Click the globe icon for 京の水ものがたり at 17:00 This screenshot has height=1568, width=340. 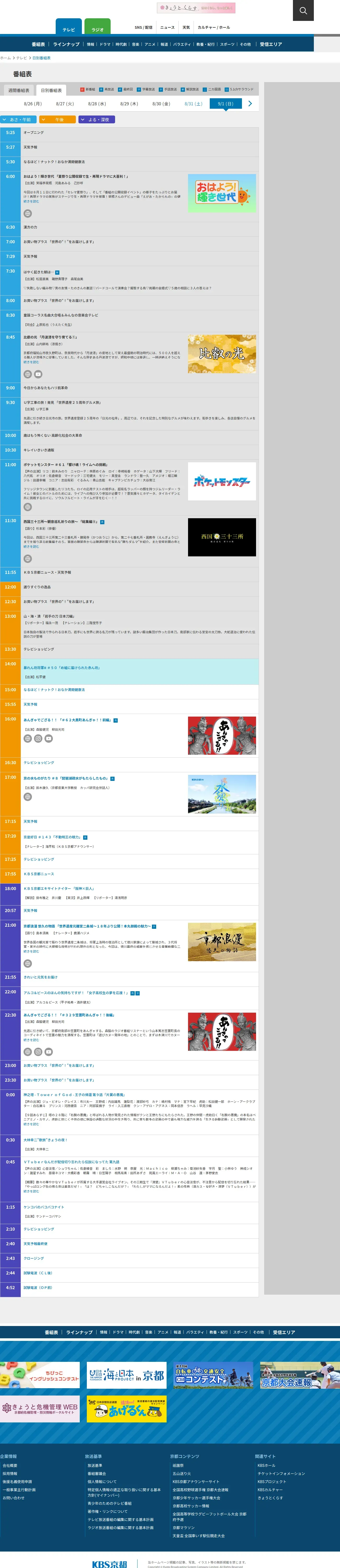click(27, 797)
